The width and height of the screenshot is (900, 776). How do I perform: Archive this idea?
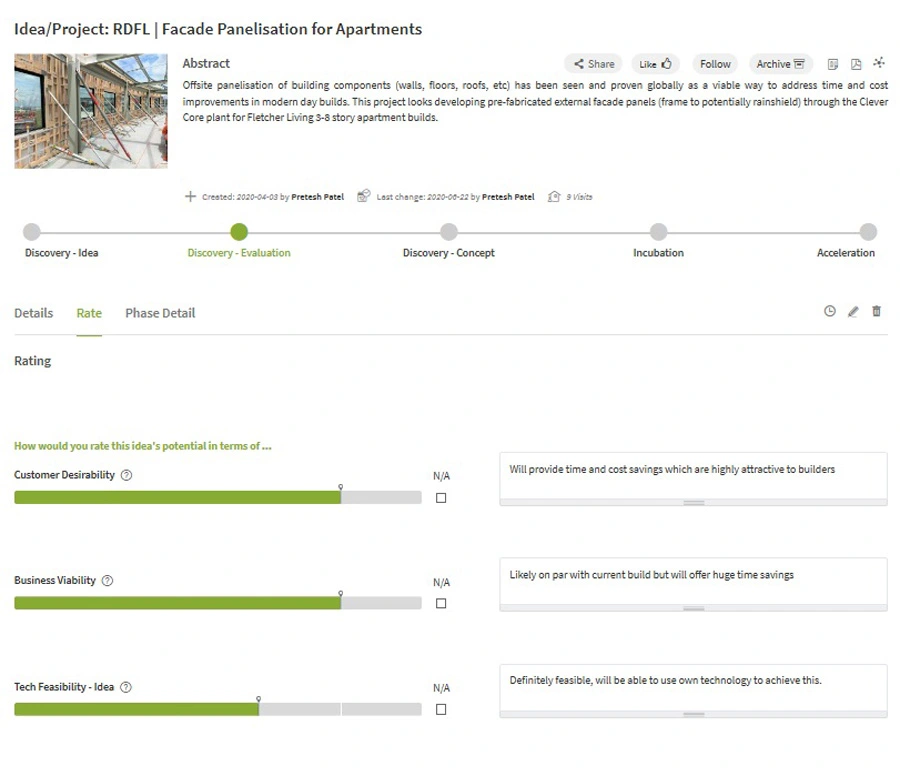tap(781, 64)
